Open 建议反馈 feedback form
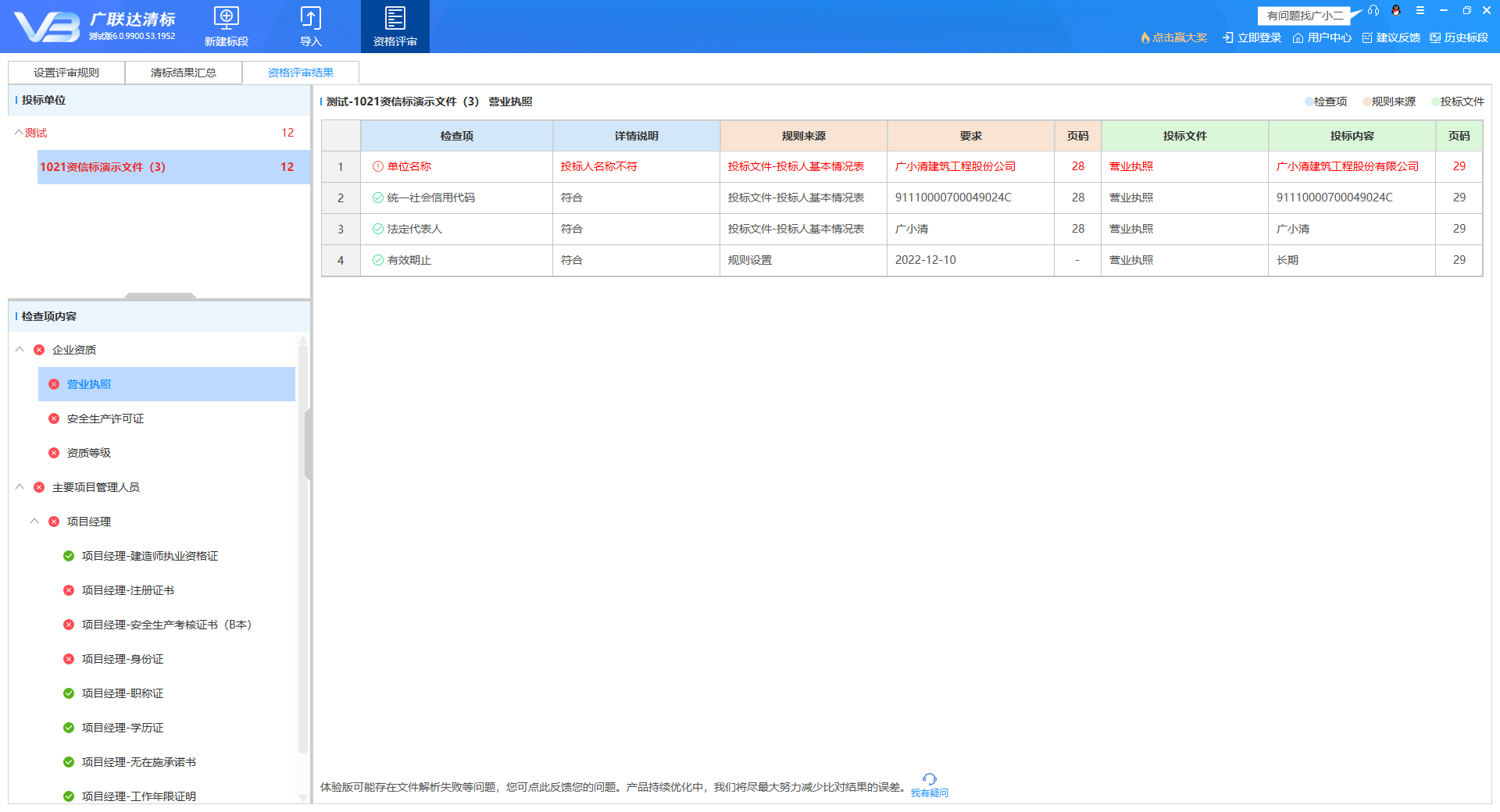The image size is (1500, 812). (x=1391, y=37)
